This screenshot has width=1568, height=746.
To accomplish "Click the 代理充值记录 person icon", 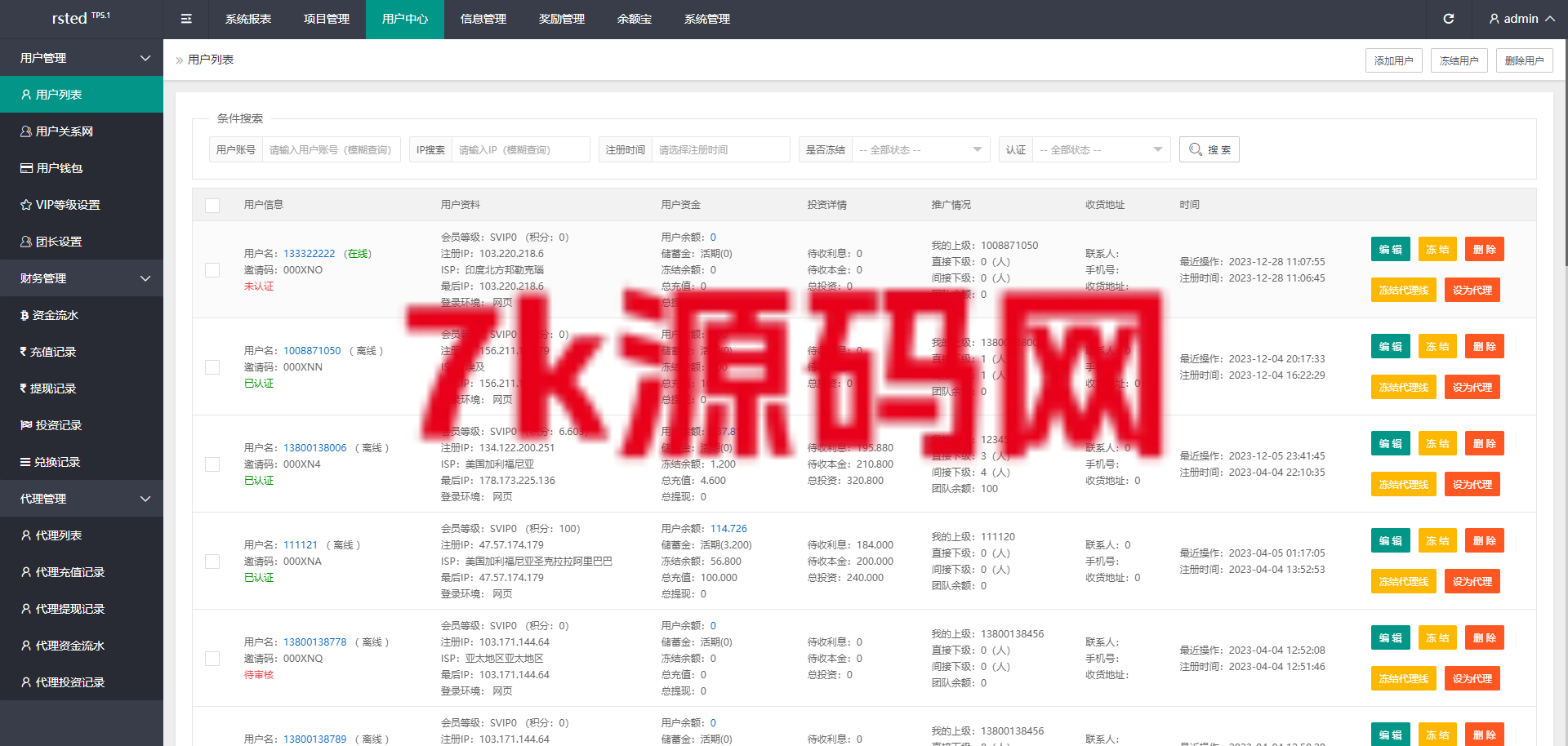I will pos(26,572).
